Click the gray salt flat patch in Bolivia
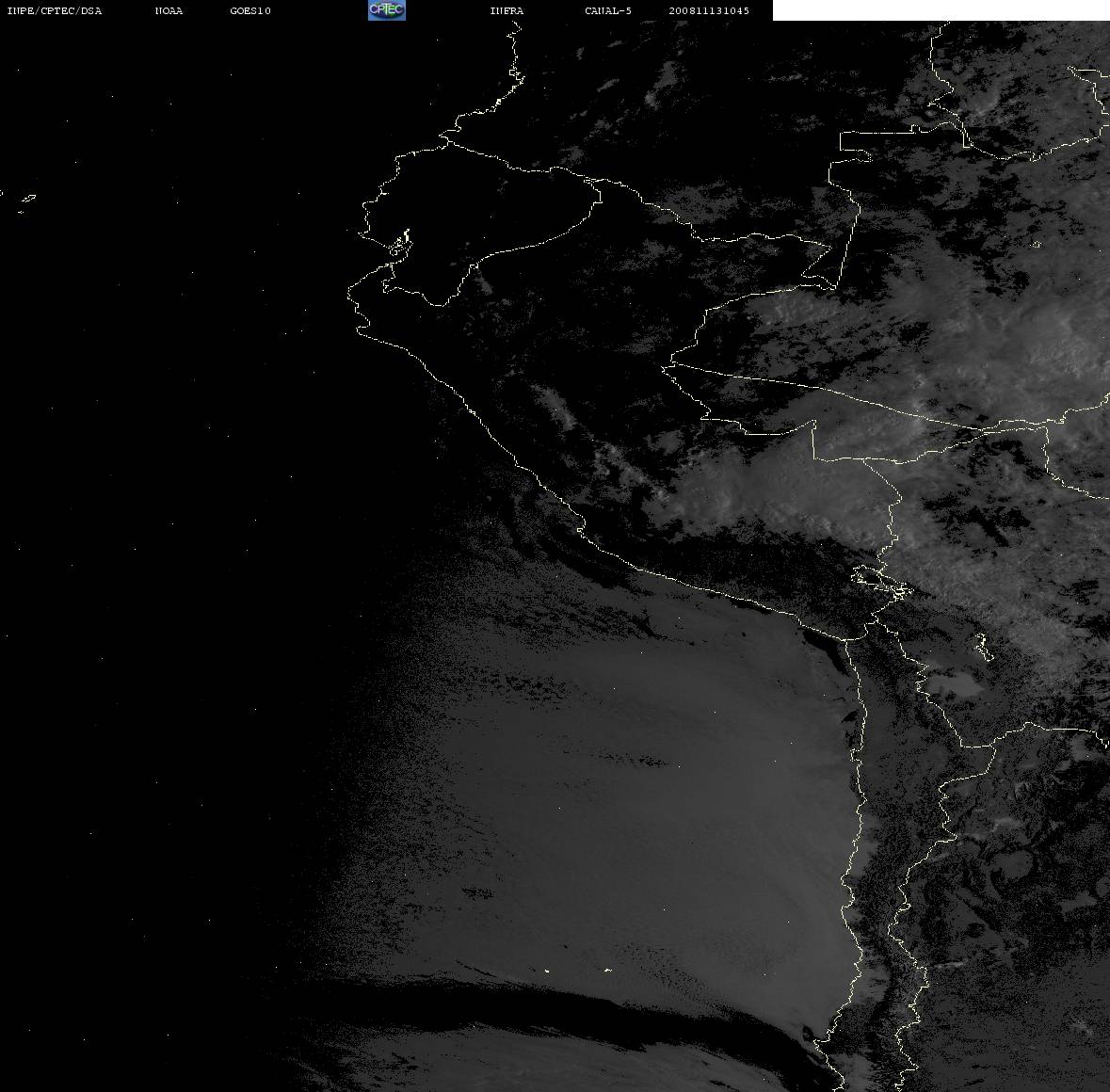 [954, 685]
